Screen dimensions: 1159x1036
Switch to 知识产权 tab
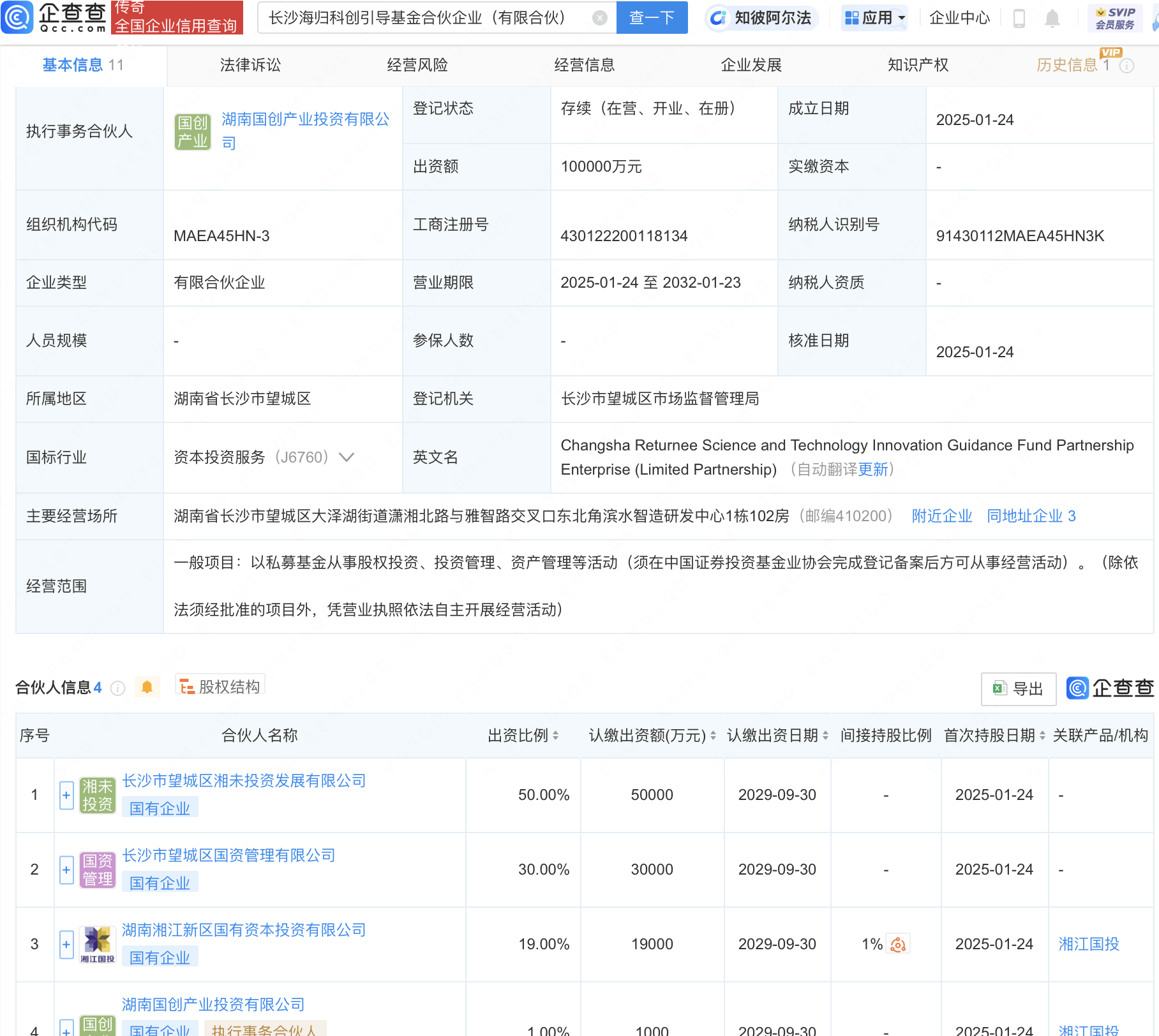[918, 65]
